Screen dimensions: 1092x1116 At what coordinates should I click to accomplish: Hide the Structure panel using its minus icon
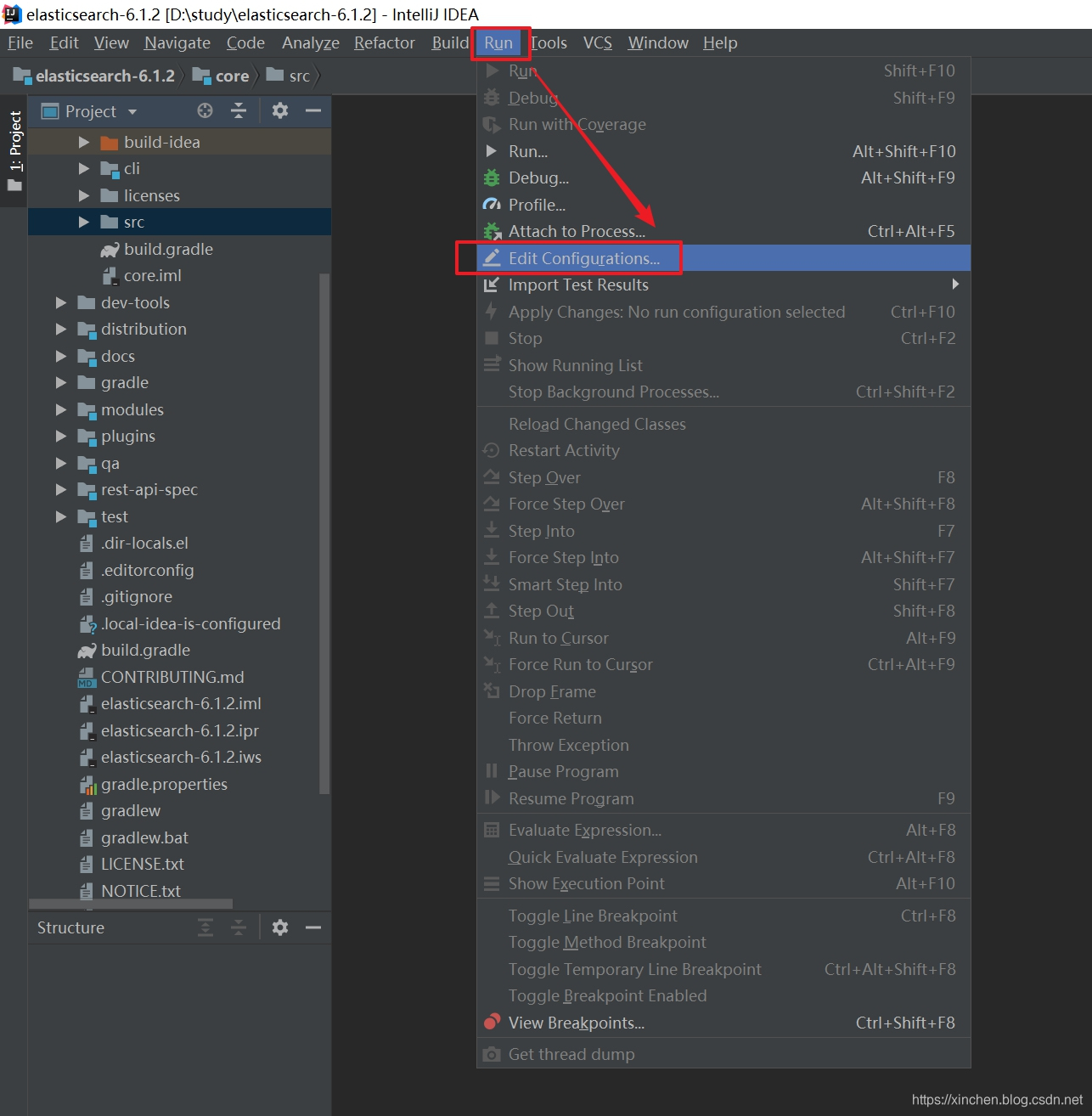click(313, 927)
